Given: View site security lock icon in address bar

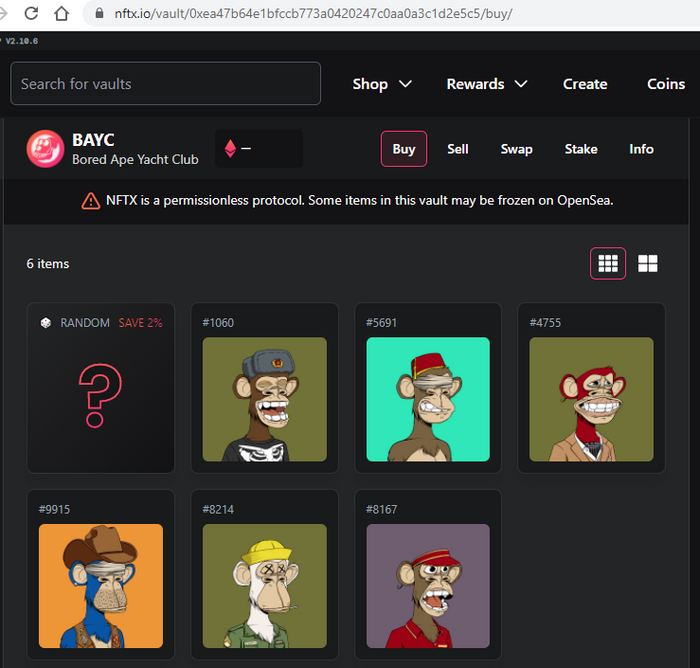Looking at the screenshot, I should (100, 13).
